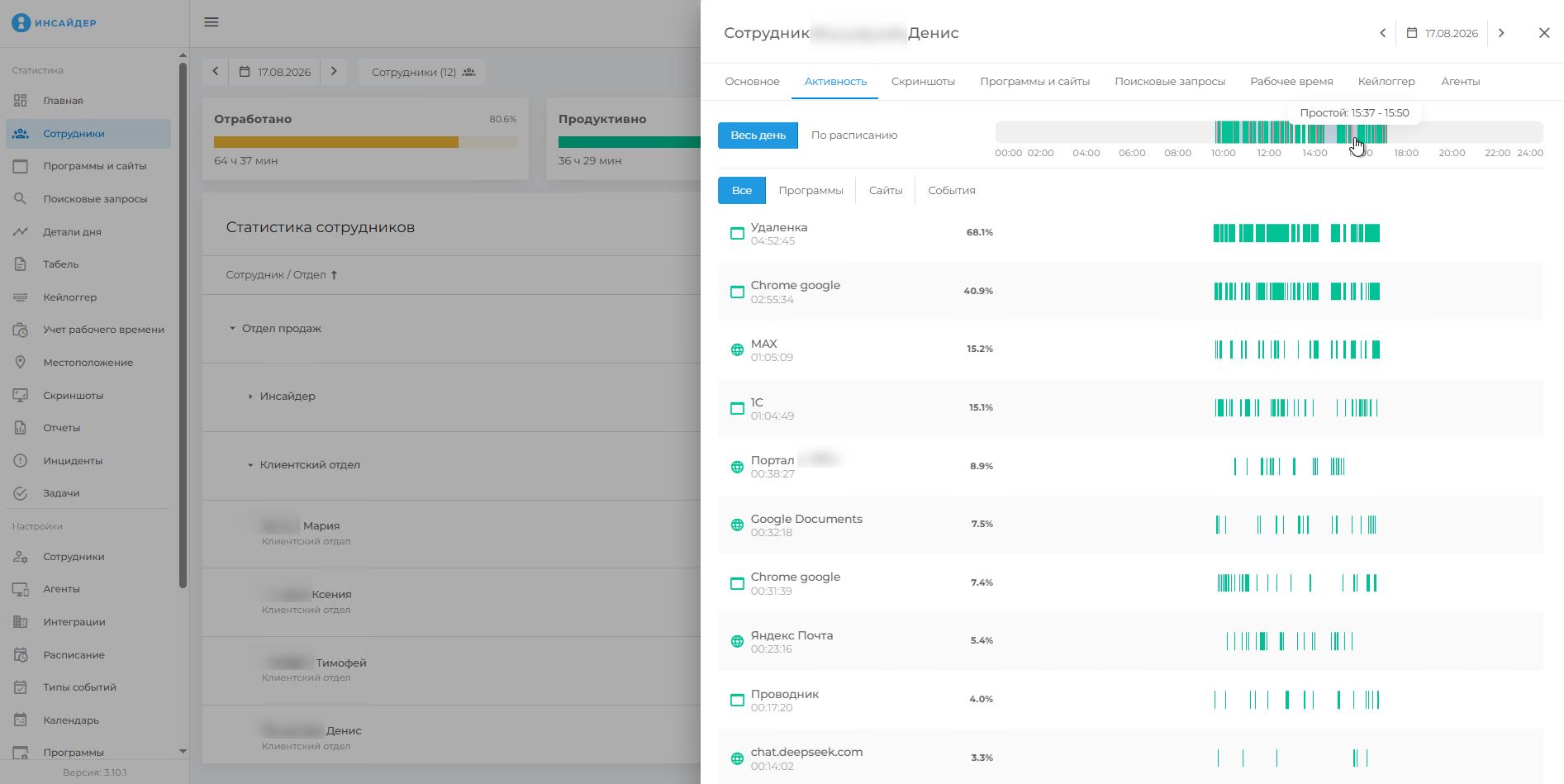Open the Сотрудники (12) group filter

[422, 72]
